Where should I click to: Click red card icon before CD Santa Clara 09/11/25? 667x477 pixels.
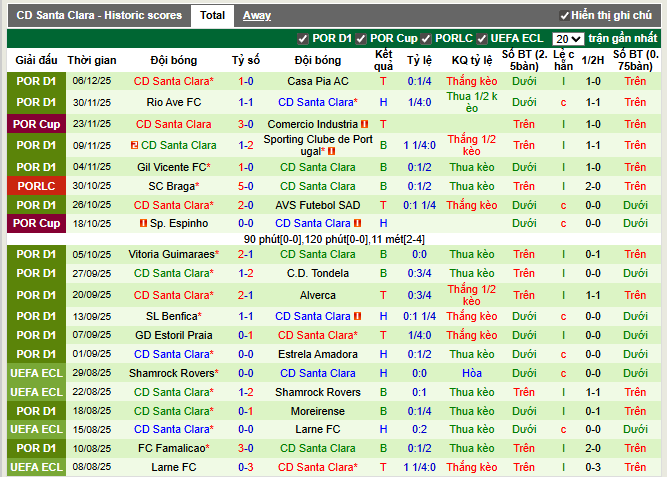coord(134,146)
